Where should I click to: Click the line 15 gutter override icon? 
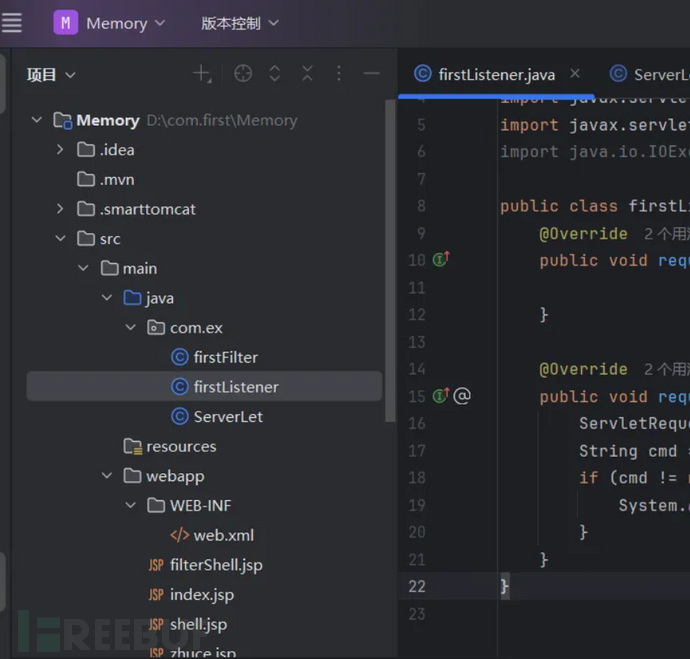click(440, 396)
